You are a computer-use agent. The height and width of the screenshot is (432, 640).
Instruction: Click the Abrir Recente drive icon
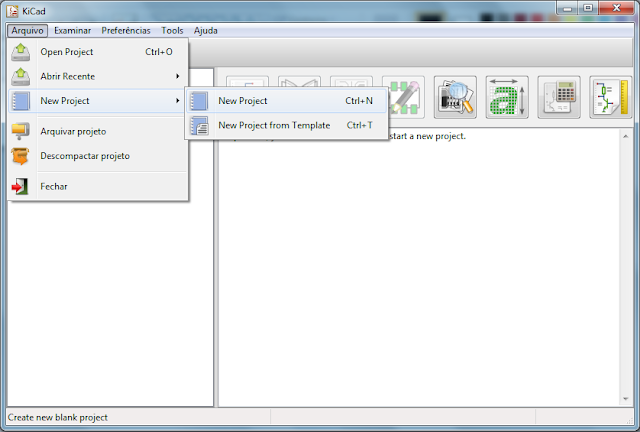tap(20, 76)
